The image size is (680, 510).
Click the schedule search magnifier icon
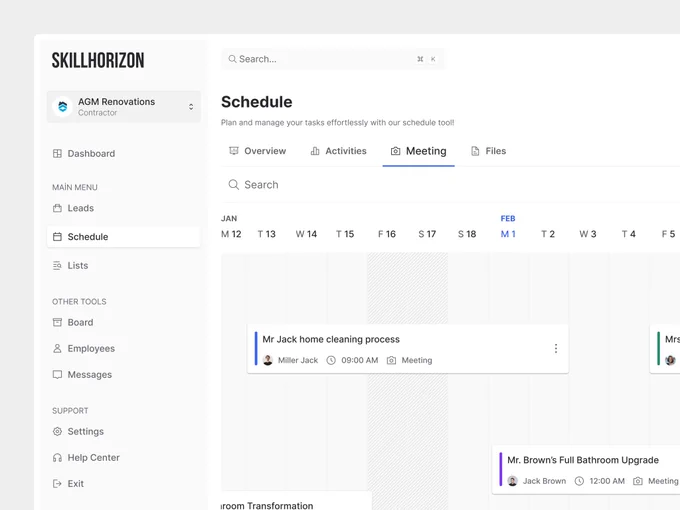[x=234, y=185]
